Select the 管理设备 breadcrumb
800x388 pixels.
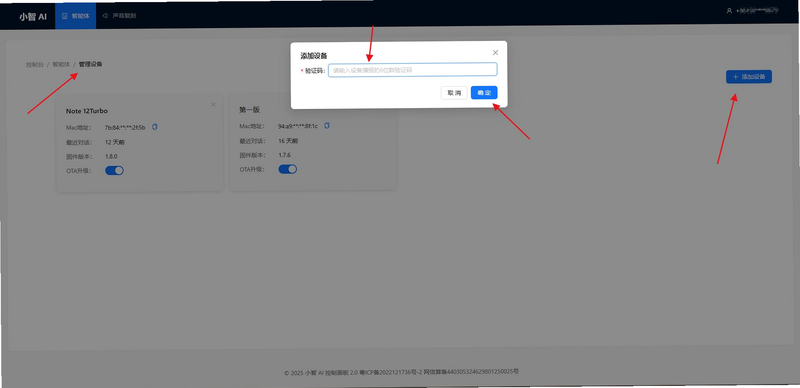90,64
